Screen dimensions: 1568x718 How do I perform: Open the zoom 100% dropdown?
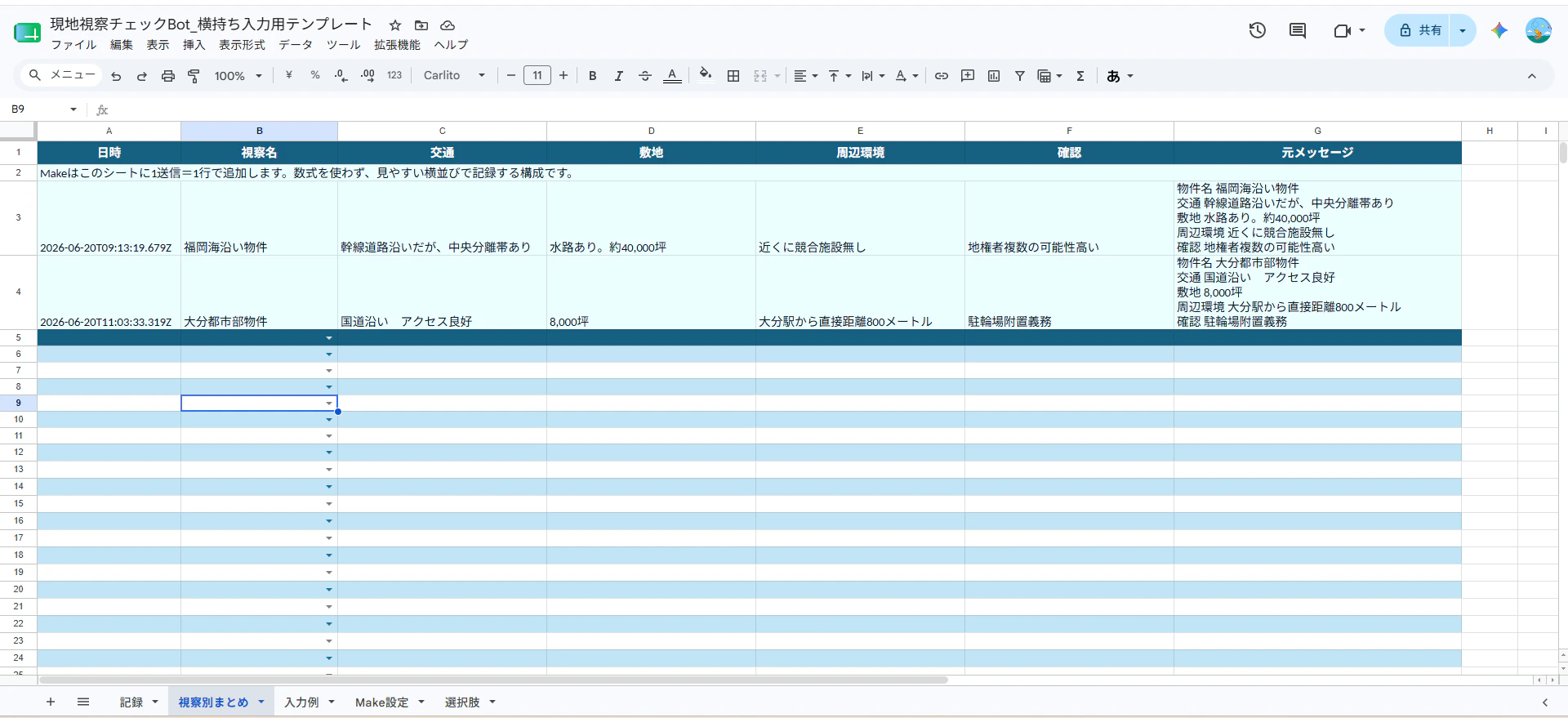point(238,76)
